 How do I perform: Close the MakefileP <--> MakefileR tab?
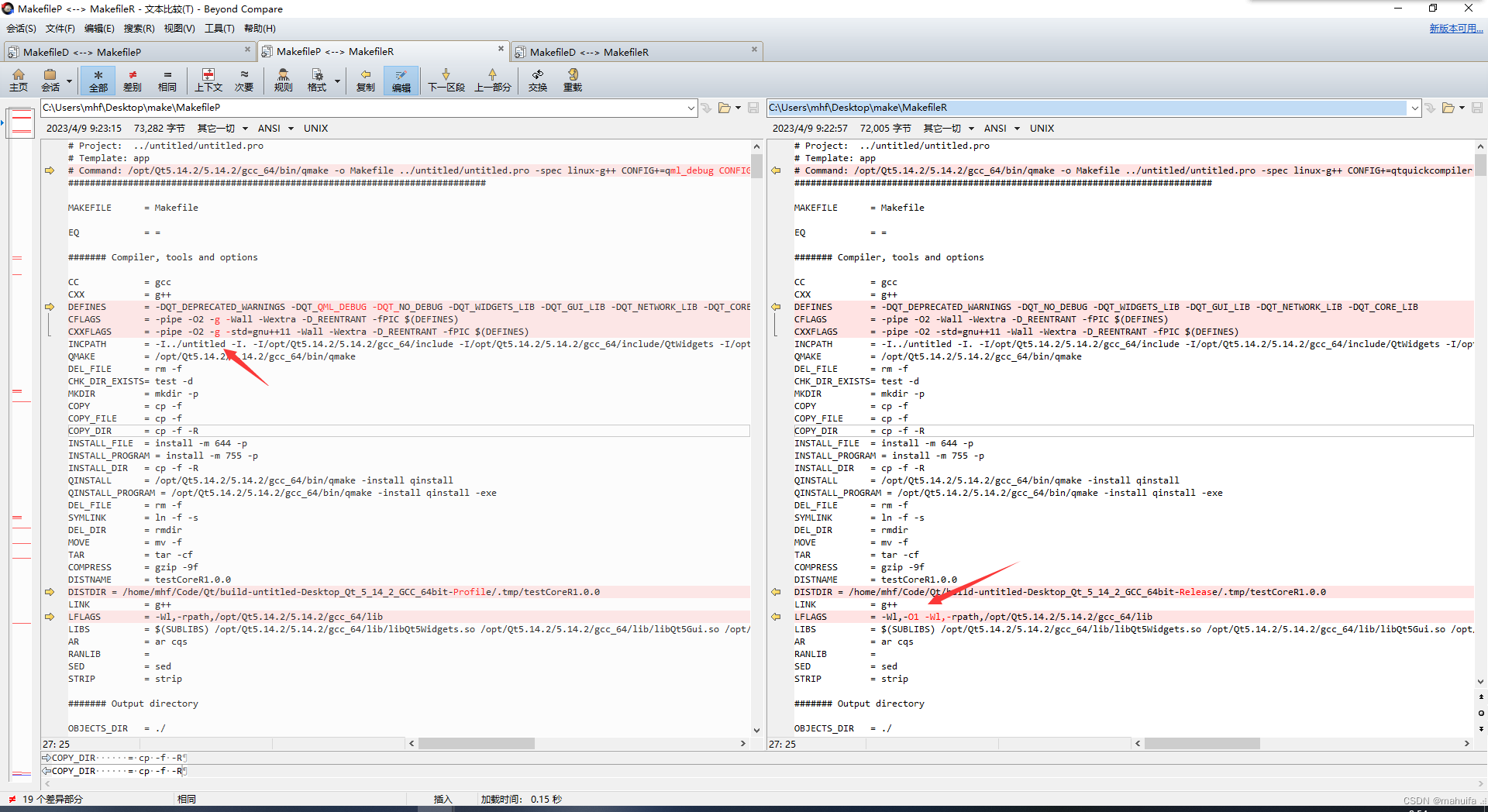pyautogui.click(x=501, y=49)
